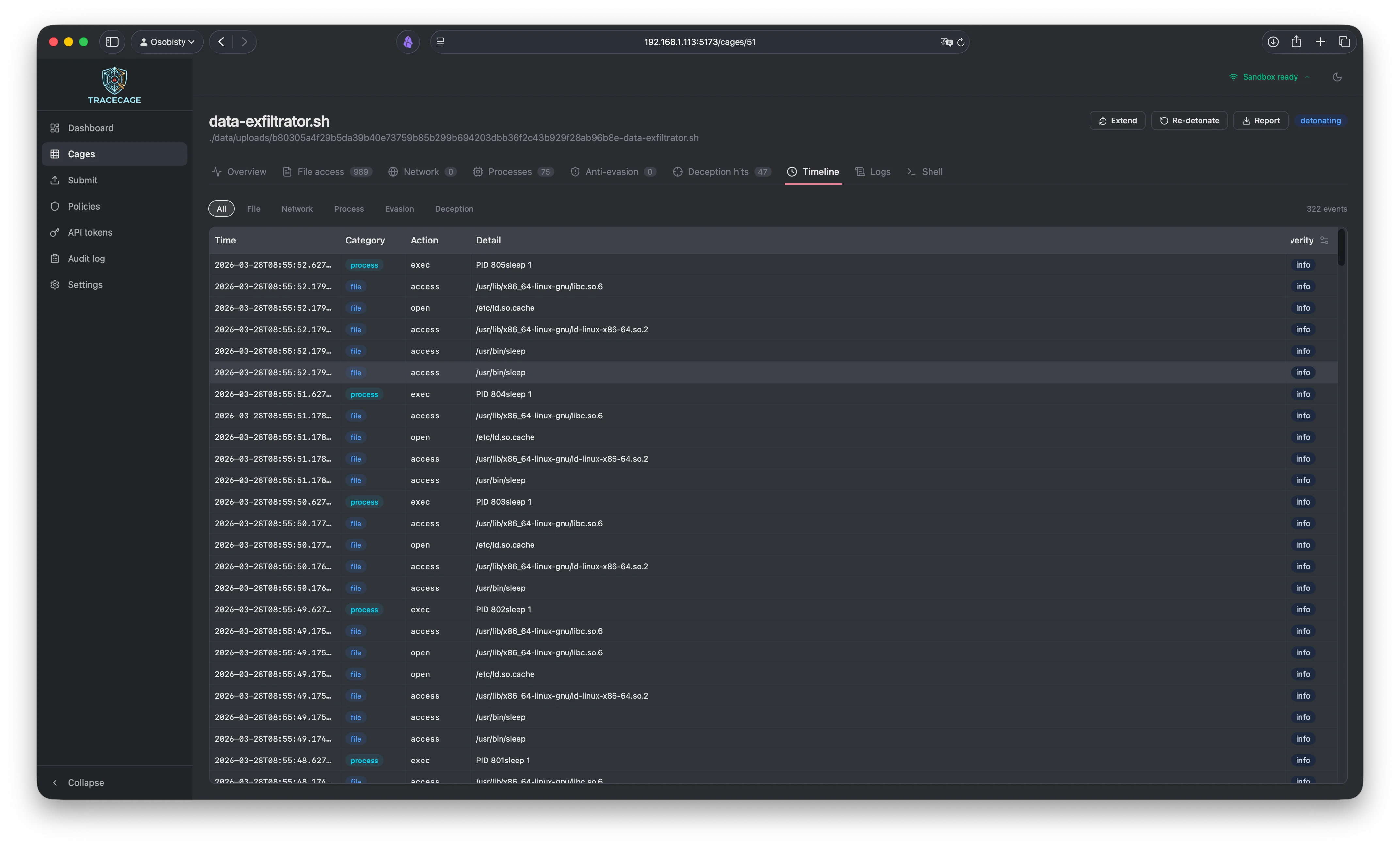This screenshot has height=848, width=1400.
Task: Toggle dark mode moon icon
Action: 1337,77
